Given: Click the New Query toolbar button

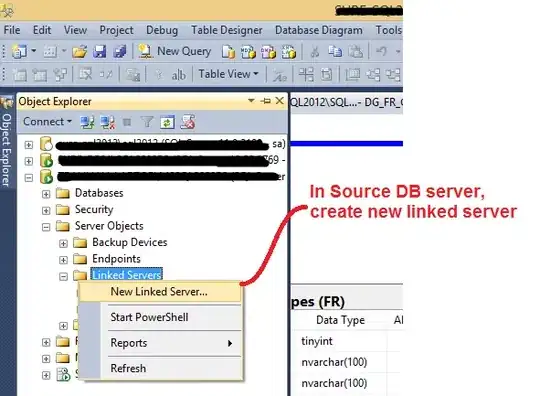Looking at the screenshot, I should click(174, 52).
